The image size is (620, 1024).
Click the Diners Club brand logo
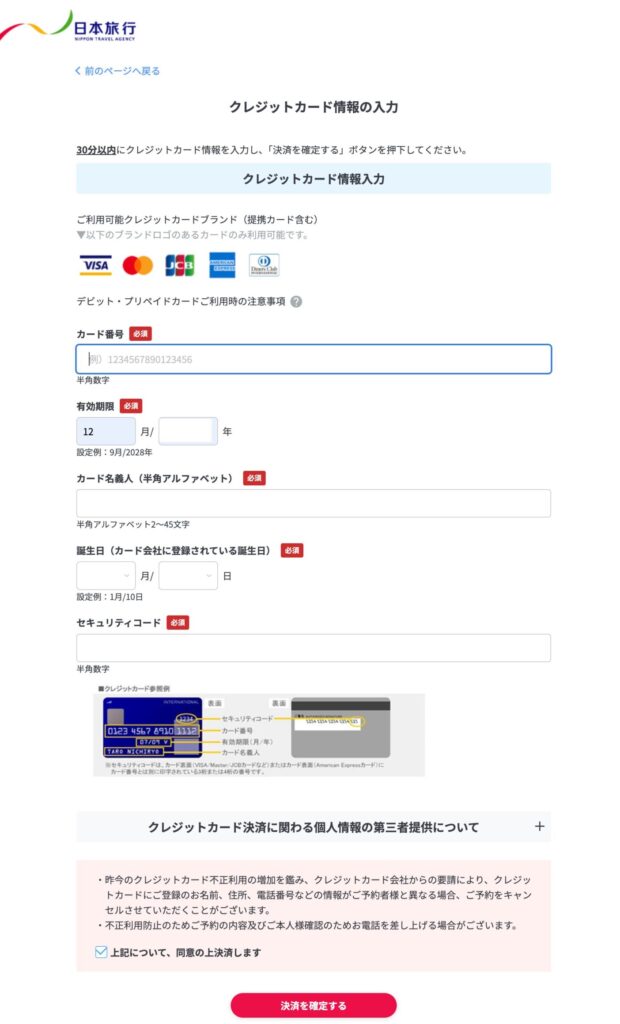[x=264, y=265]
